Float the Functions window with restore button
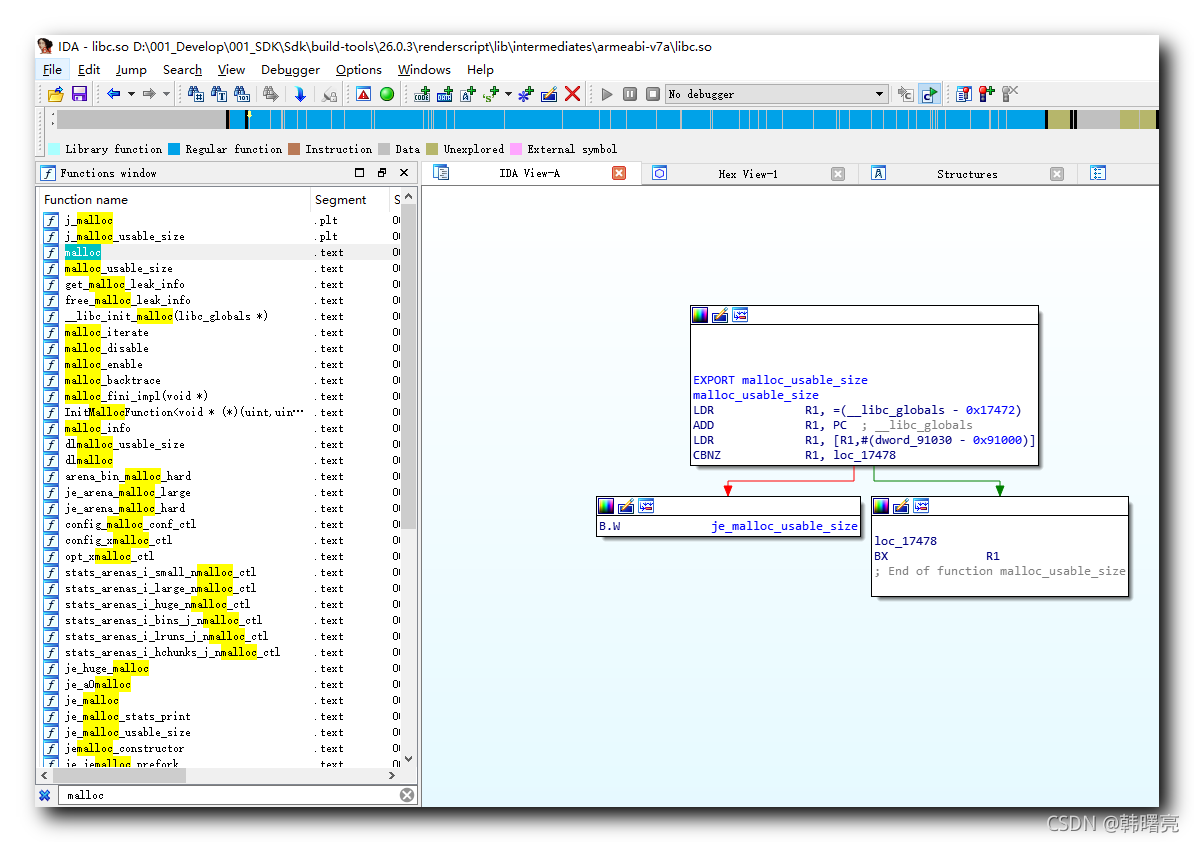The height and width of the screenshot is (842, 1194). tap(382, 173)
